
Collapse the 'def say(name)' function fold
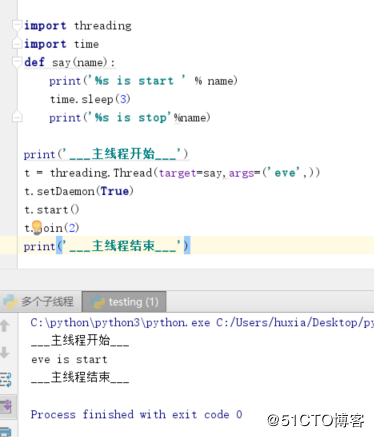tap(17, 62)
